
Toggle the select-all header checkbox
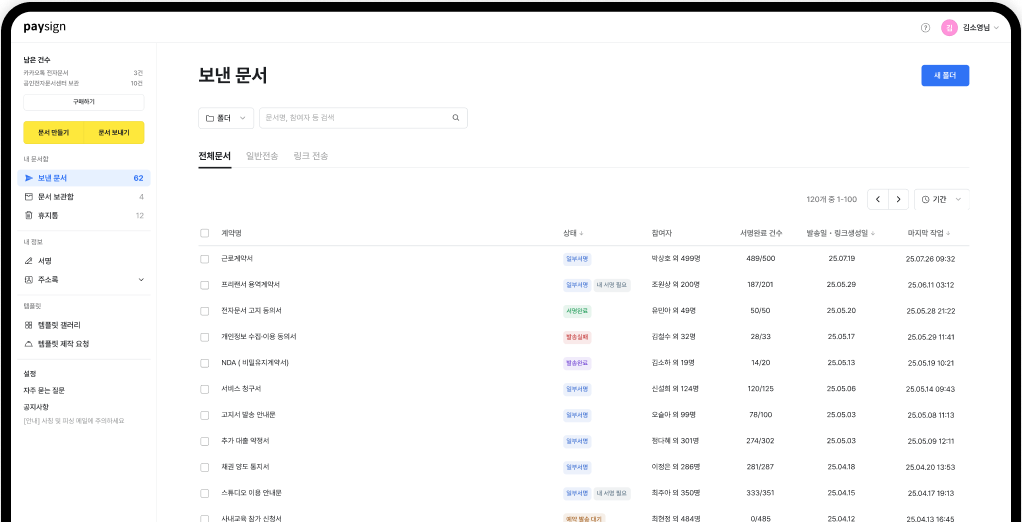205,233
